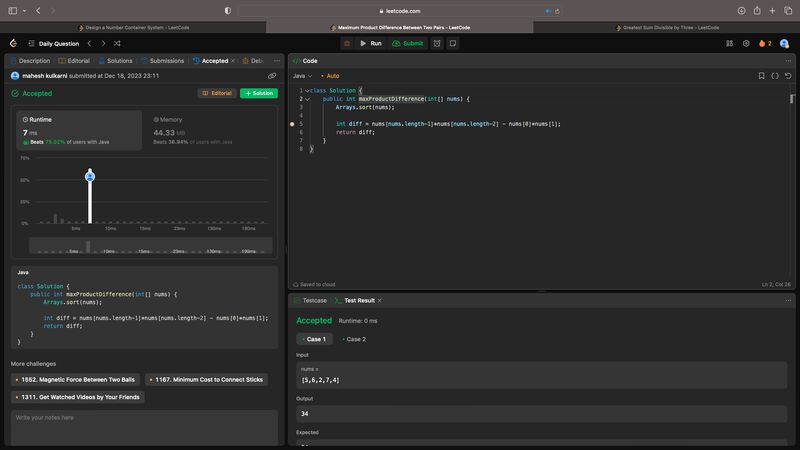Click the runtime distribution range overview strip
The width and height of the screenshot is (800, 450).
coord(151,246)
